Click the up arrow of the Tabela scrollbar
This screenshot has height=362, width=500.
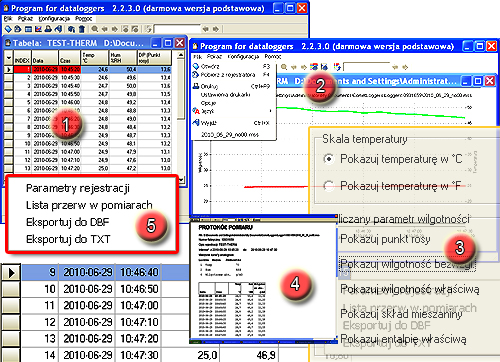click(x=181, y=54)
